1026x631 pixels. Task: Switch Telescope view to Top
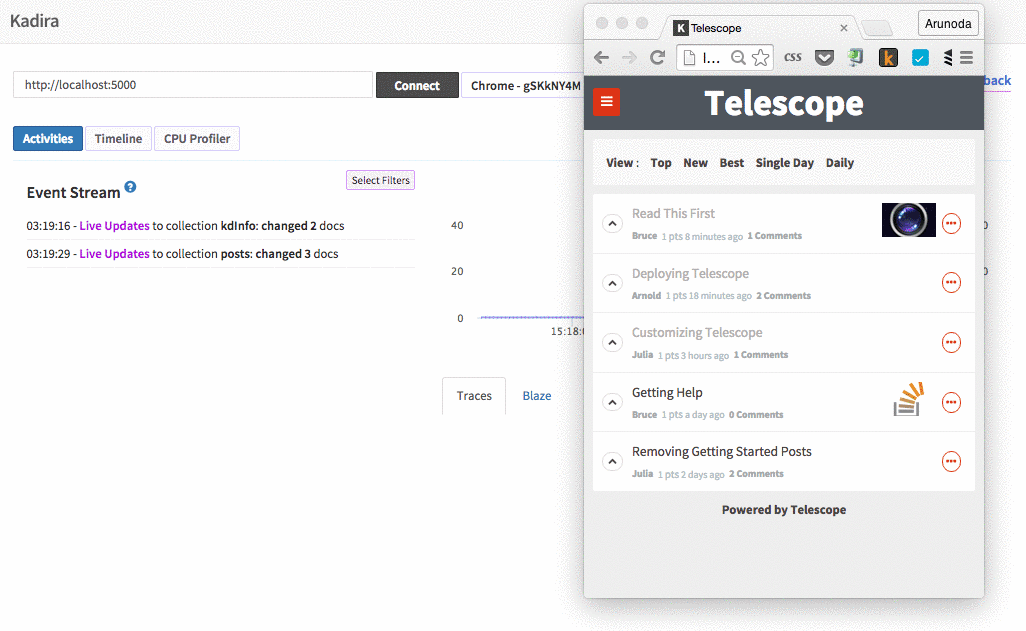pyautogui.click(x=660, y=163)
